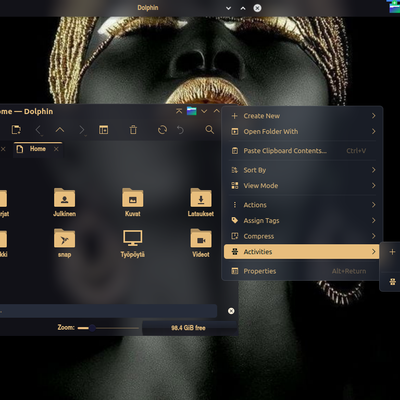Click the Dolphin title in top bar
The image size is (400, 400).
tap(148, 8)
